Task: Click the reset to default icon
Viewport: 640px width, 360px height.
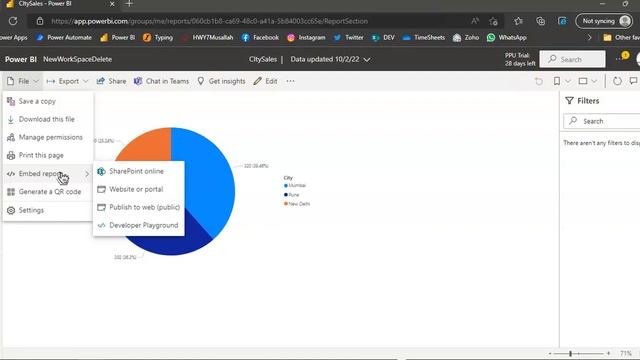Action: tap(539, 81)
